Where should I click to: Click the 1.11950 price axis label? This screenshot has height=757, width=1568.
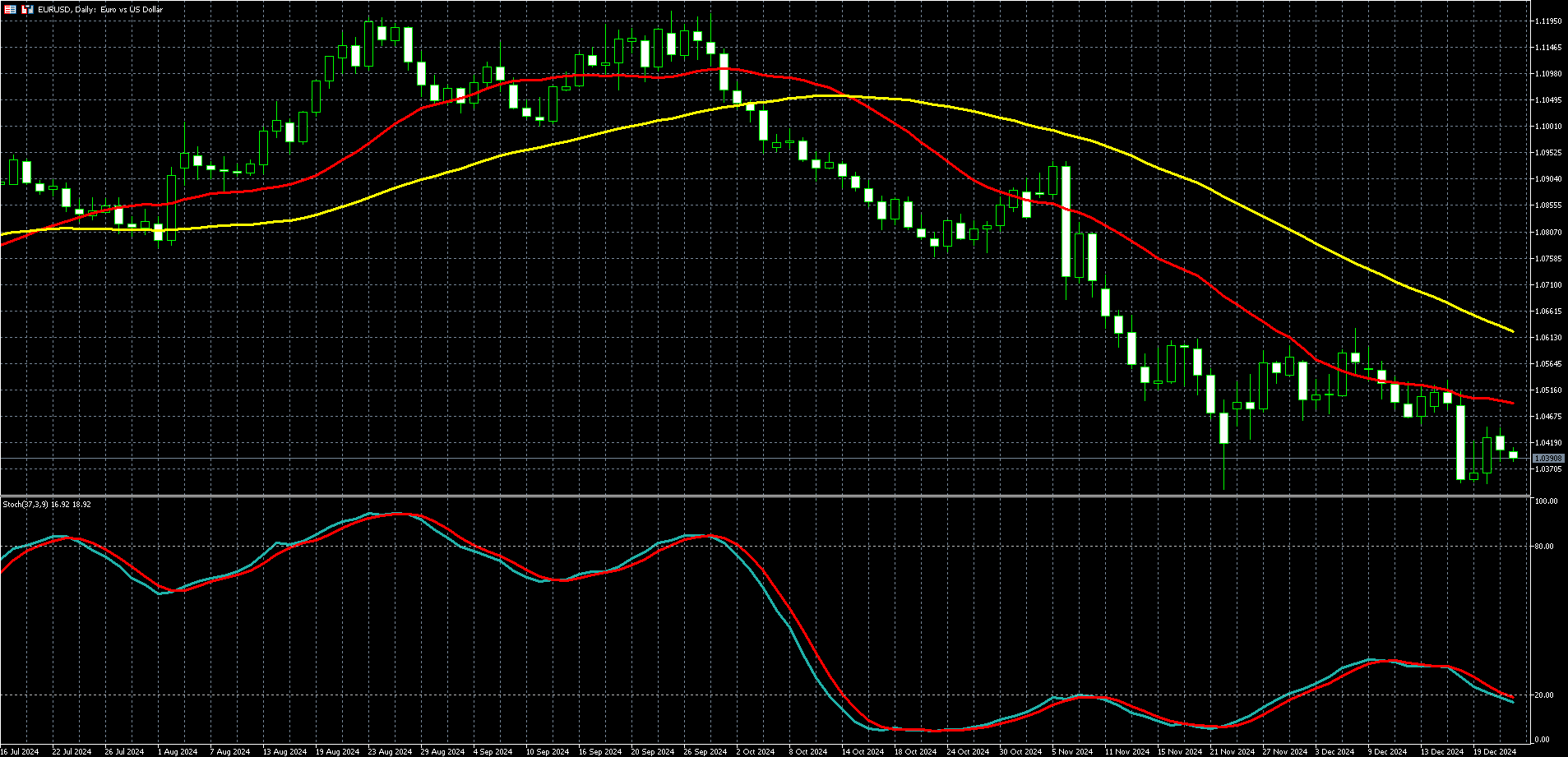[x=1548, y=21]
